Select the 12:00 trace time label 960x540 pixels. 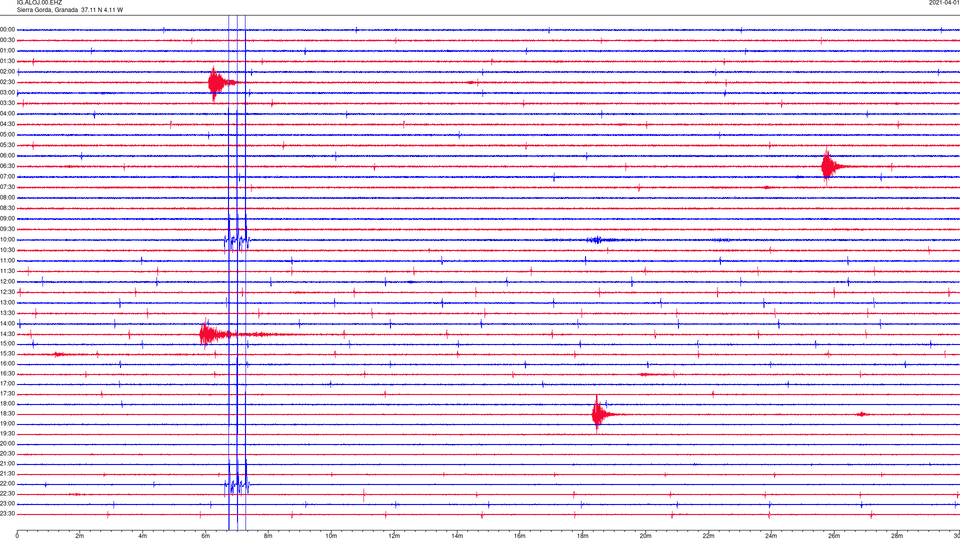8,282
